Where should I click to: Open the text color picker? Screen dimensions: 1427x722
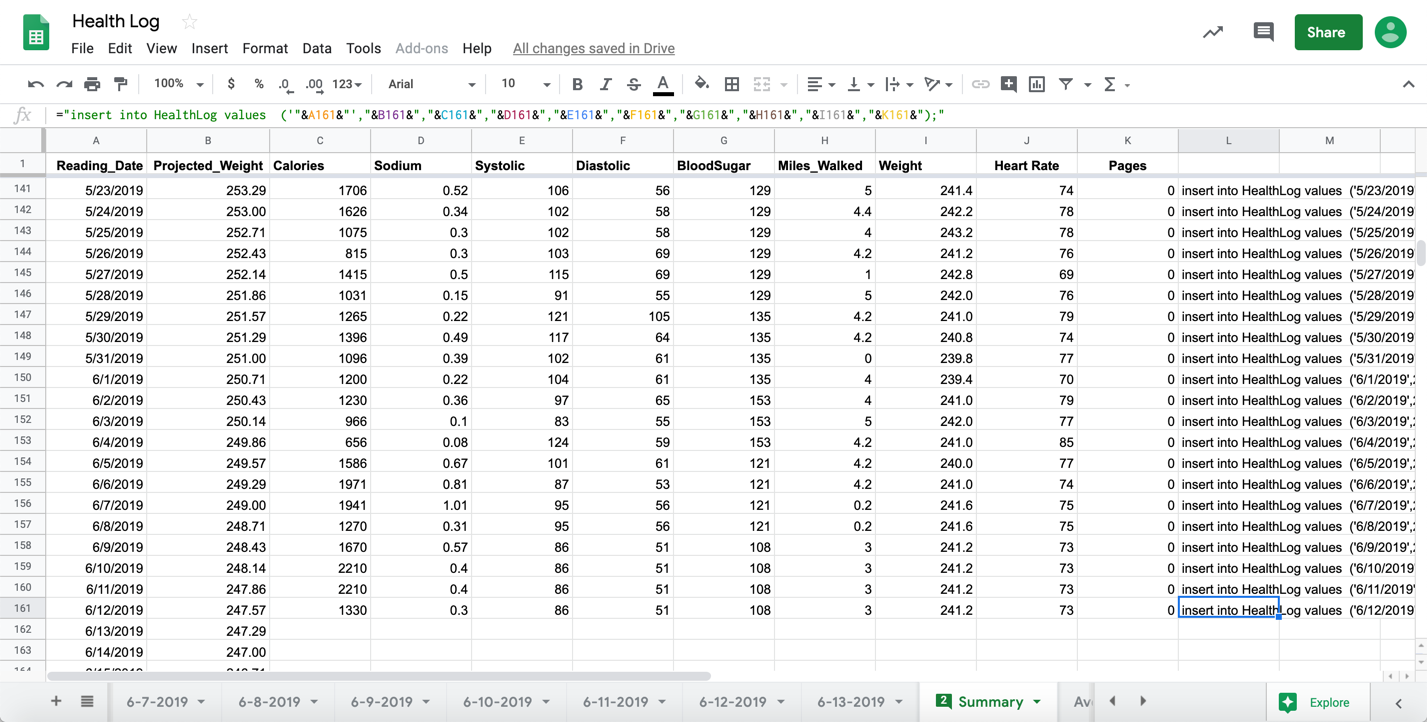tap(662, 85)
